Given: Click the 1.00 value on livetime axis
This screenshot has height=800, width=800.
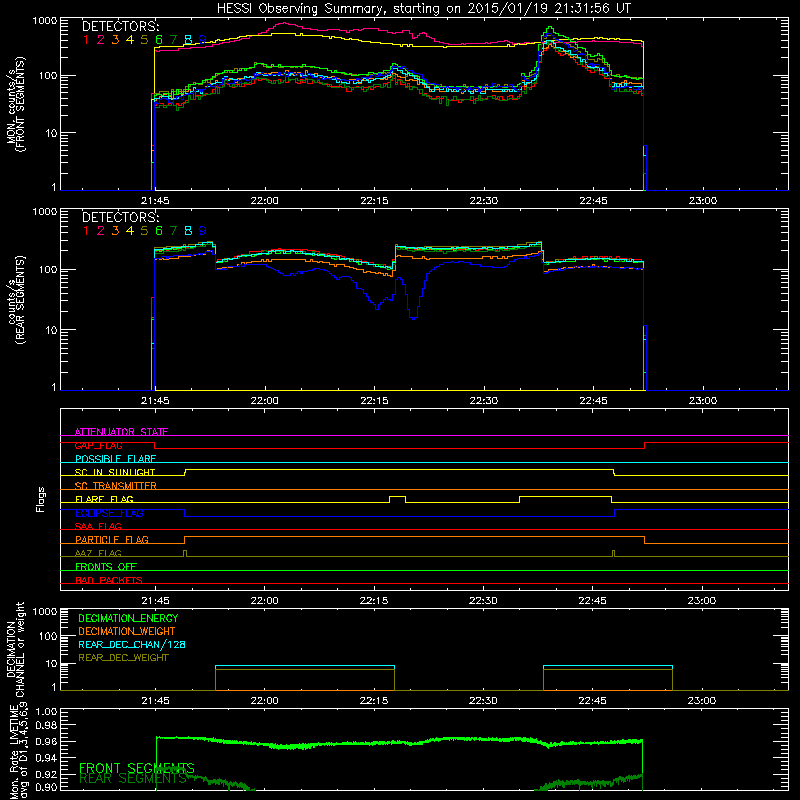Looking at the screenshot, I should pos(45,711).
